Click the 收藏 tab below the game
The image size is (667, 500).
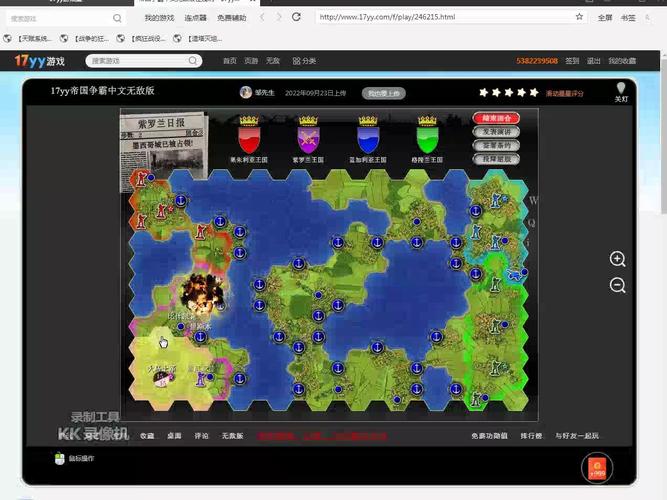[147, 436]
